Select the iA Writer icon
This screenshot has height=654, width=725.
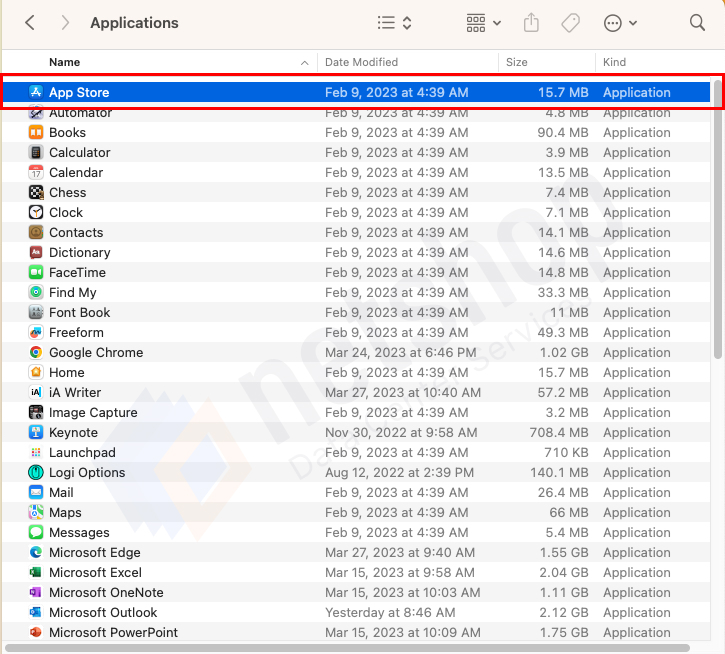36,392
